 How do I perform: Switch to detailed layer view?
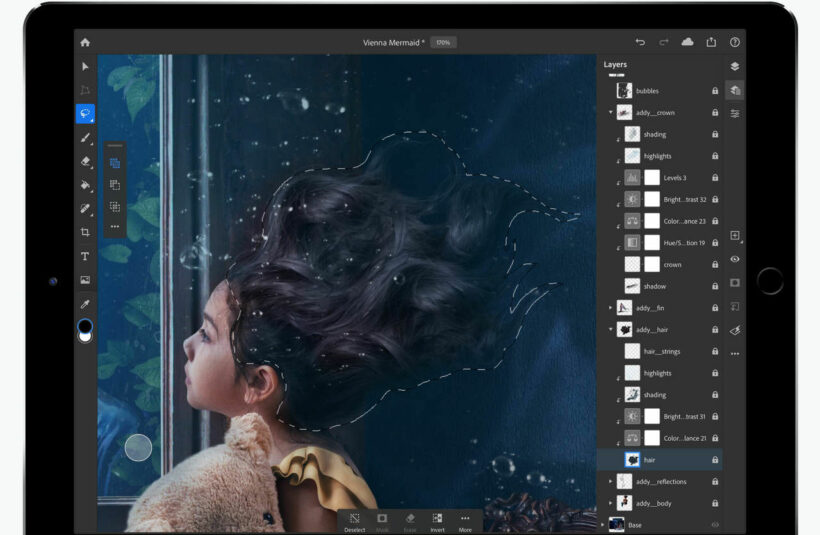(x=735, y=90)
